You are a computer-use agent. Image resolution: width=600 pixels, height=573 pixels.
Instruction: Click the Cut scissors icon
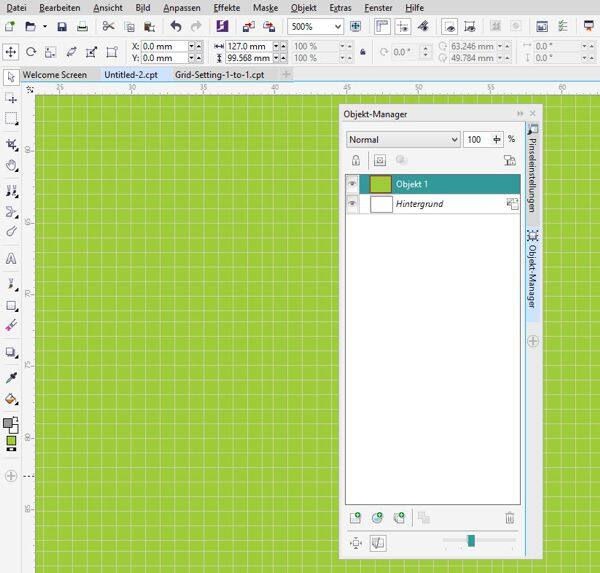(108, 27)
